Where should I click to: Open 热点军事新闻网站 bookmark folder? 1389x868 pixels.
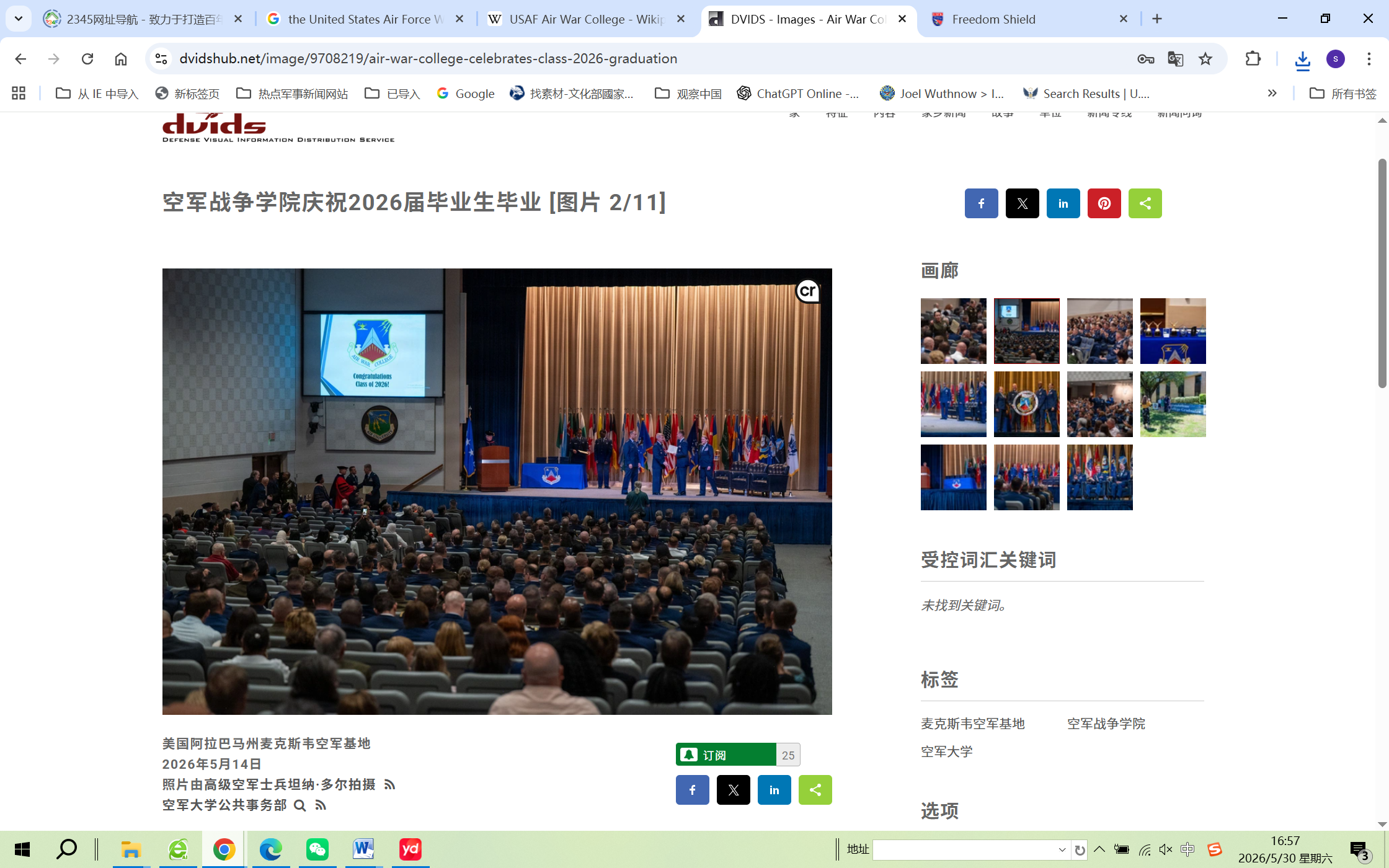tap(292, 94)
